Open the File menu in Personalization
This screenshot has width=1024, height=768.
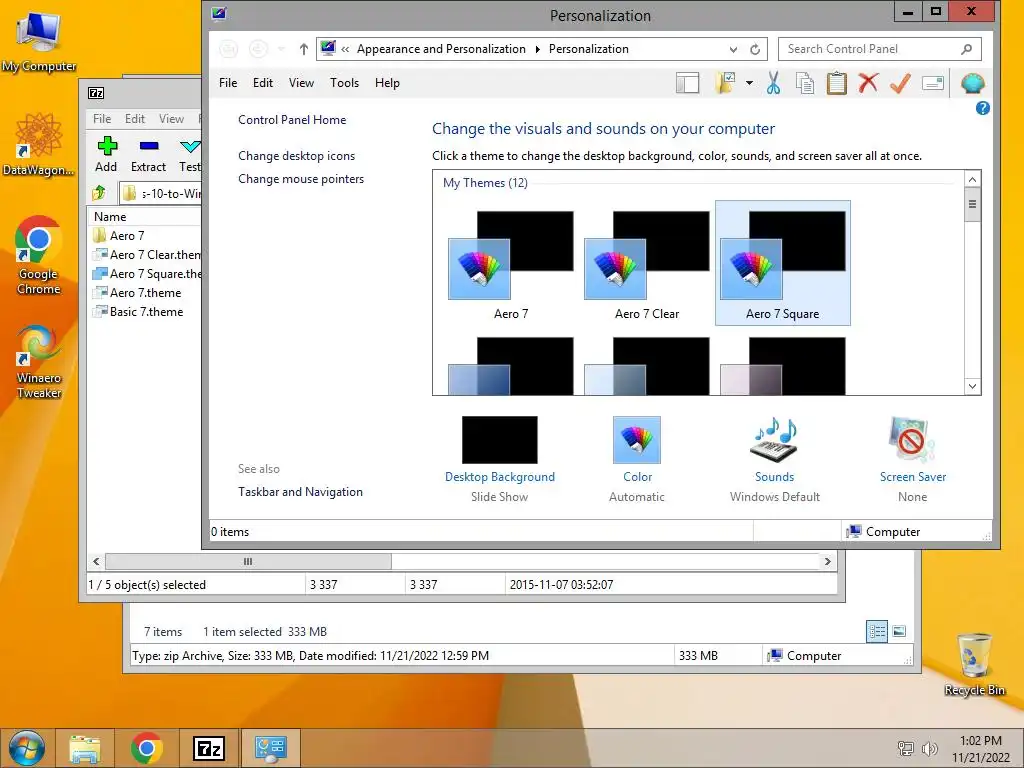pyautogui.click(x=228, y=83)
